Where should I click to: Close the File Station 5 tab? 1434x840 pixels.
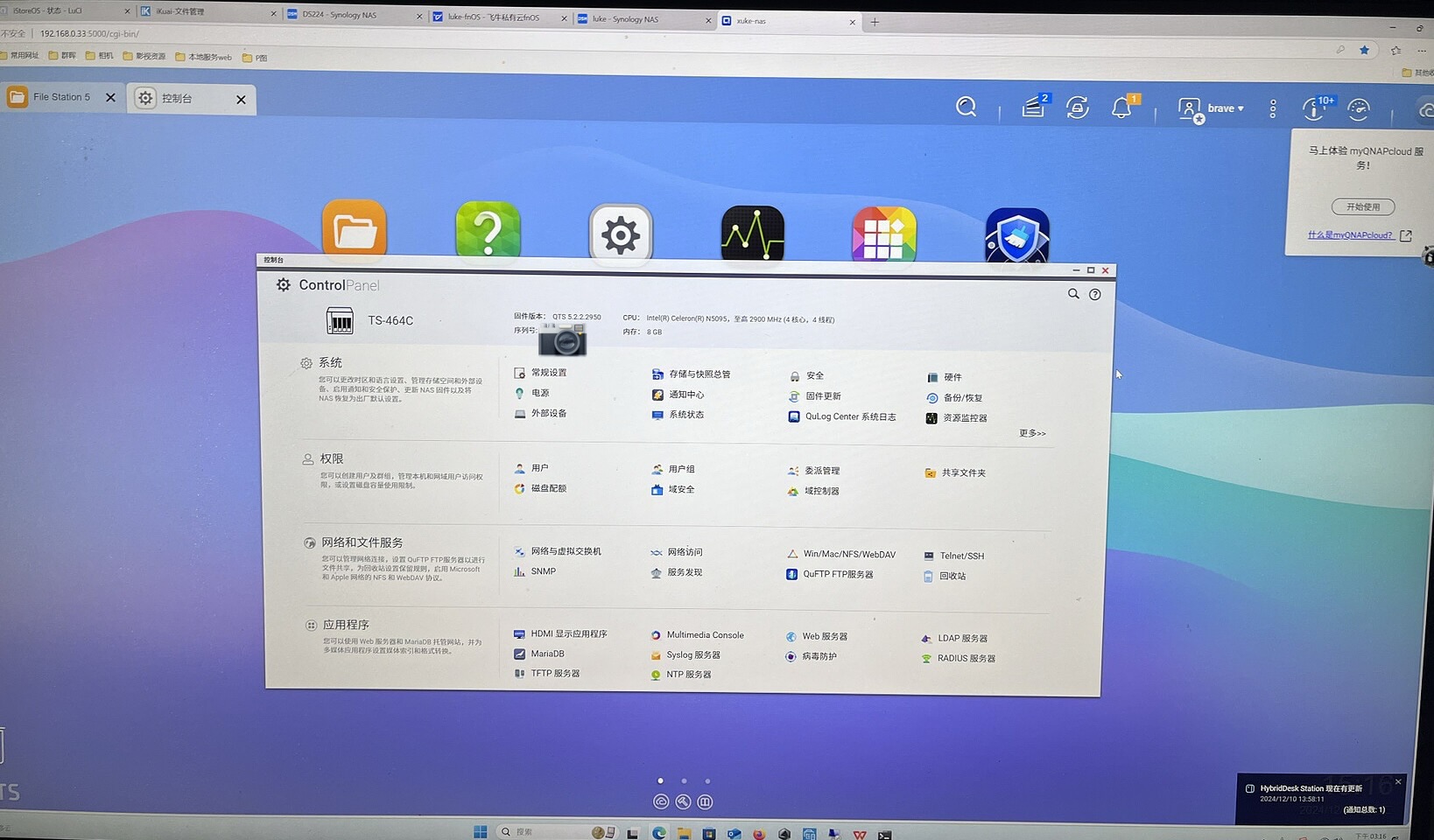[110, 98]
